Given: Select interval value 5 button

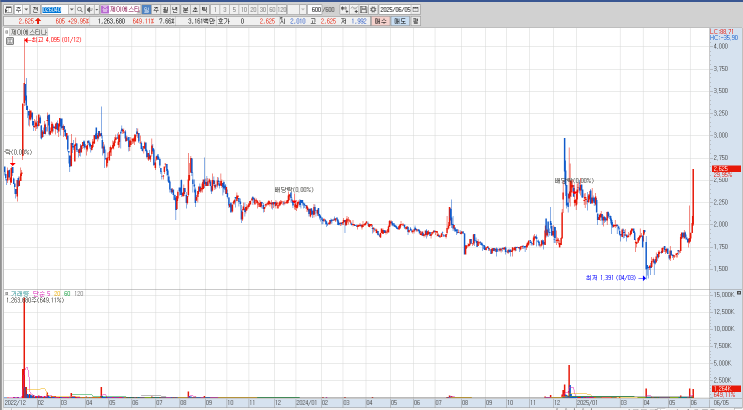Looking at the screenshot, I should coord(234,9).
